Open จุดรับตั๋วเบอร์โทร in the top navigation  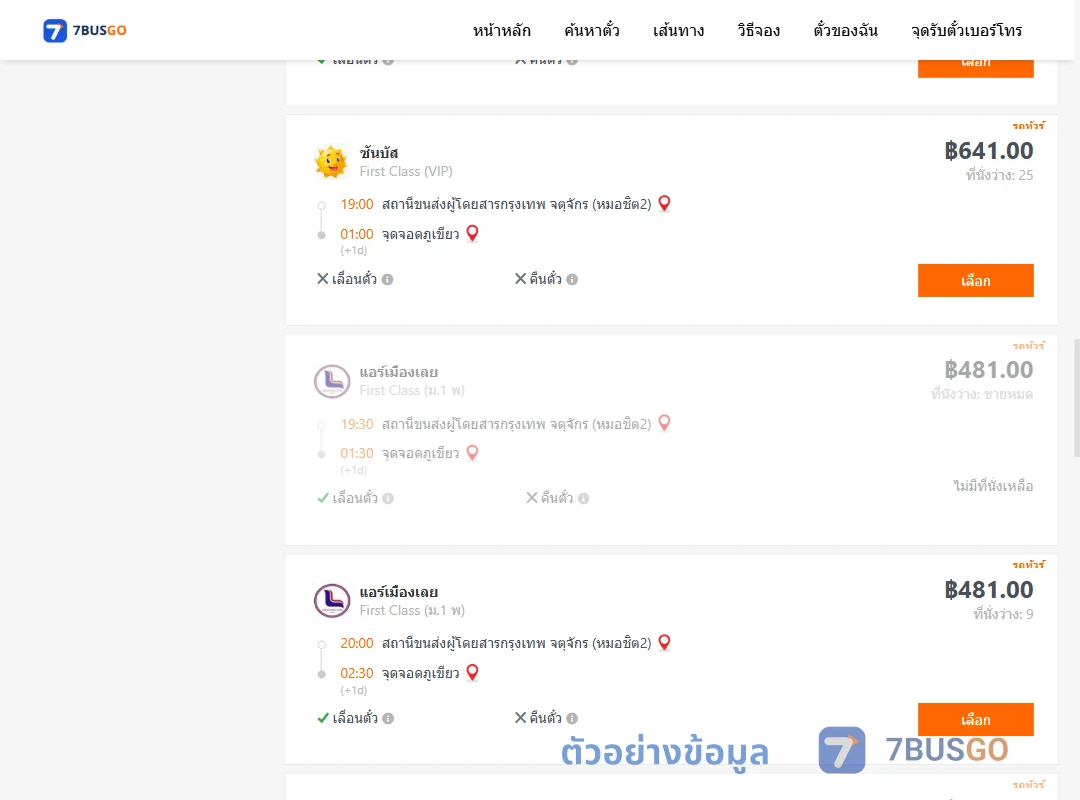966,31
